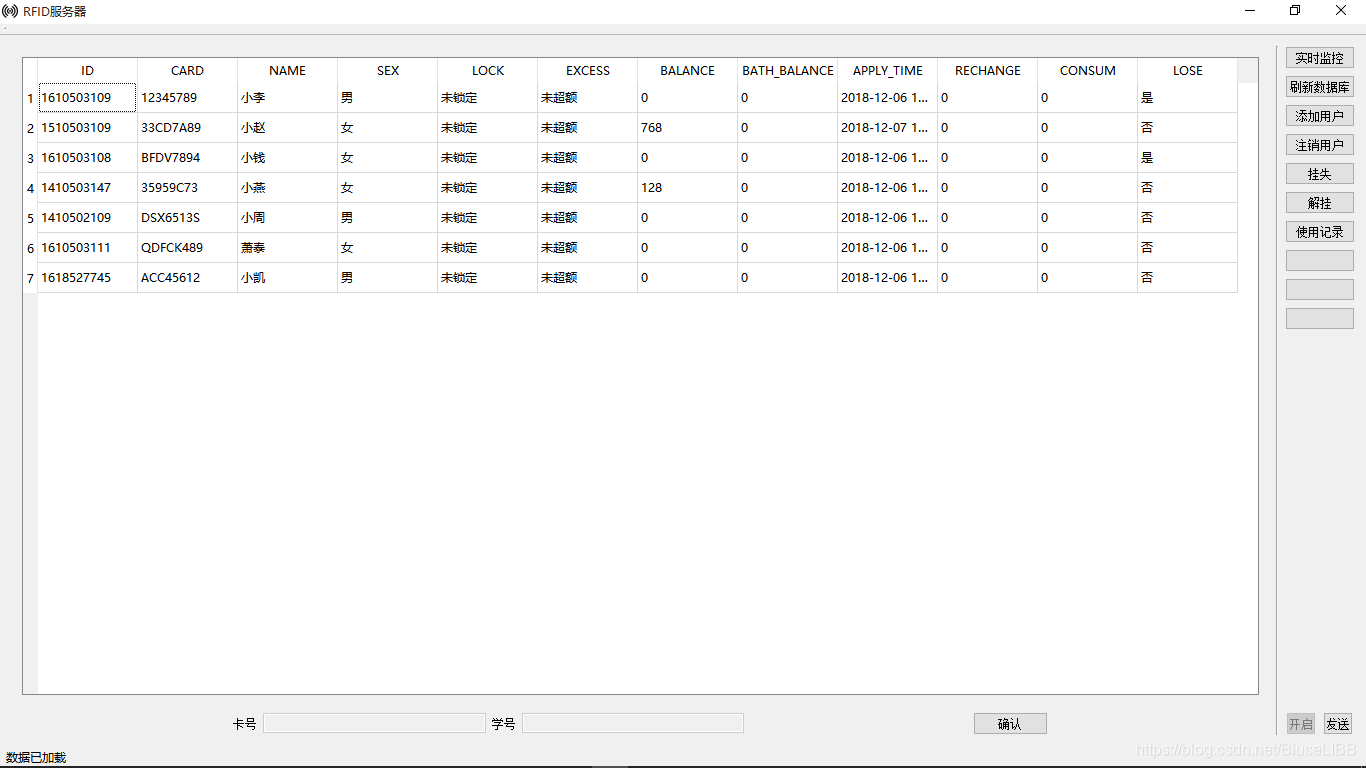
Task: Select name cell 萧泰
Action: 288,248
